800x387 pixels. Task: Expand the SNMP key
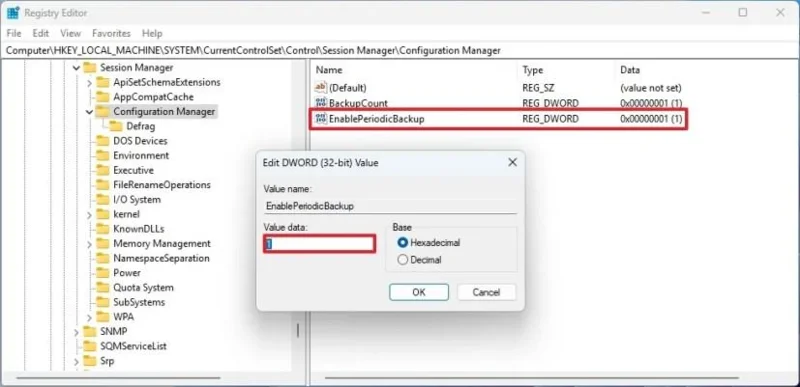(x=76, y=331)
